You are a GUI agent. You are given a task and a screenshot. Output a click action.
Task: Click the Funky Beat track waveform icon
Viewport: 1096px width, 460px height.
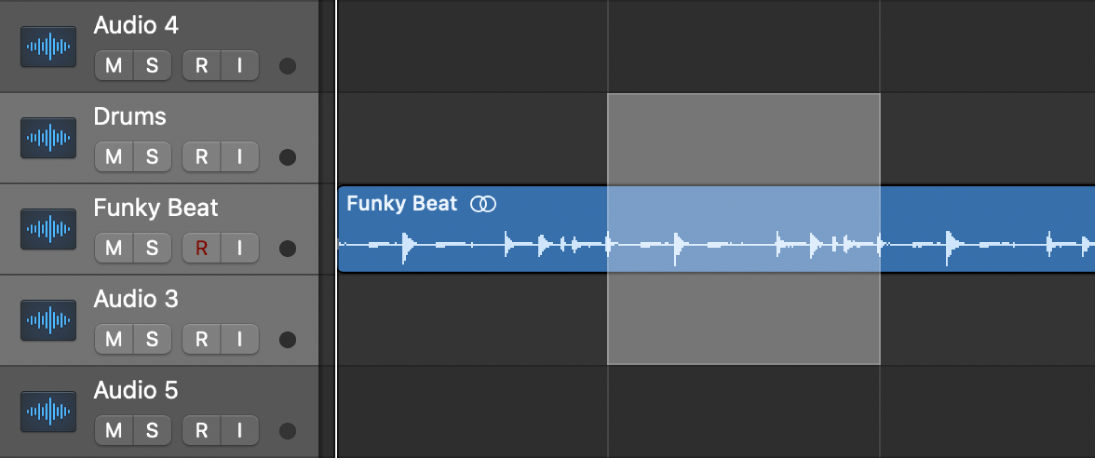click(x=48, y=229)
